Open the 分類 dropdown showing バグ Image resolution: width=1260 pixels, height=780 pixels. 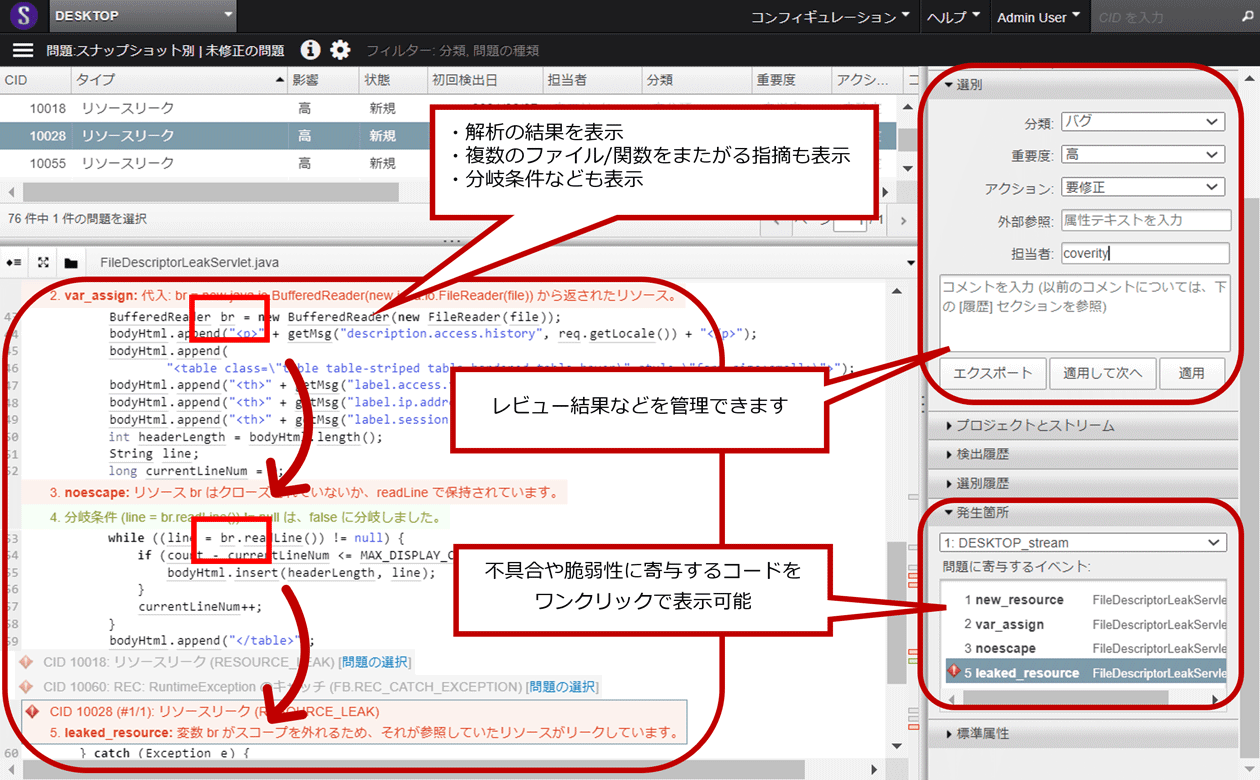[x=1142, y=122]
